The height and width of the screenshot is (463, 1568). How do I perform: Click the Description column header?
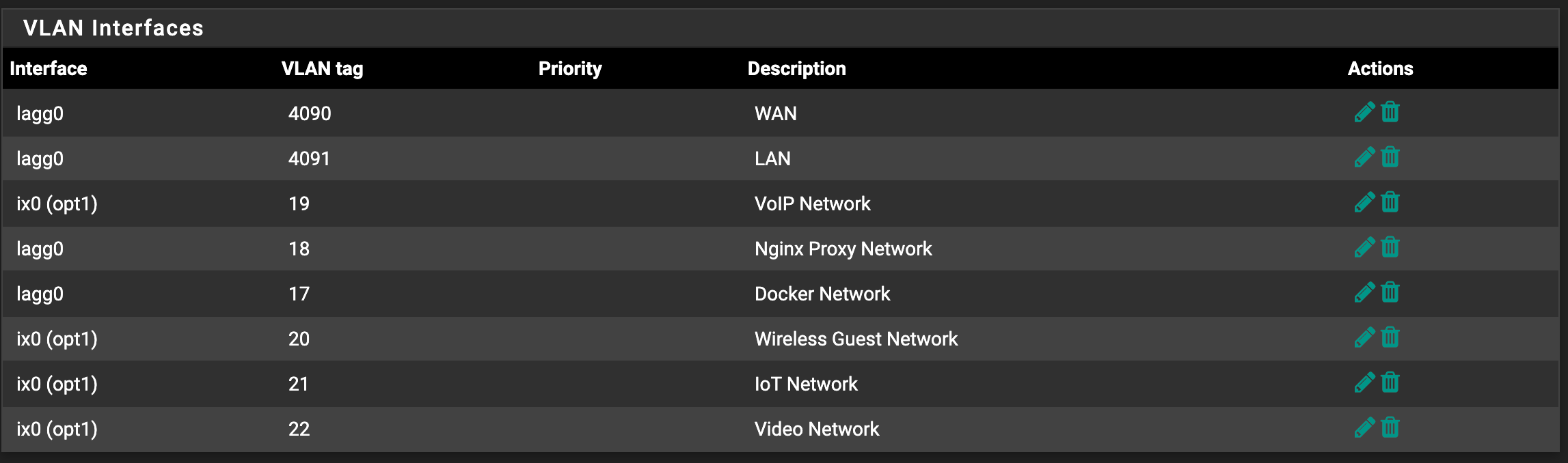pos(796,68)
